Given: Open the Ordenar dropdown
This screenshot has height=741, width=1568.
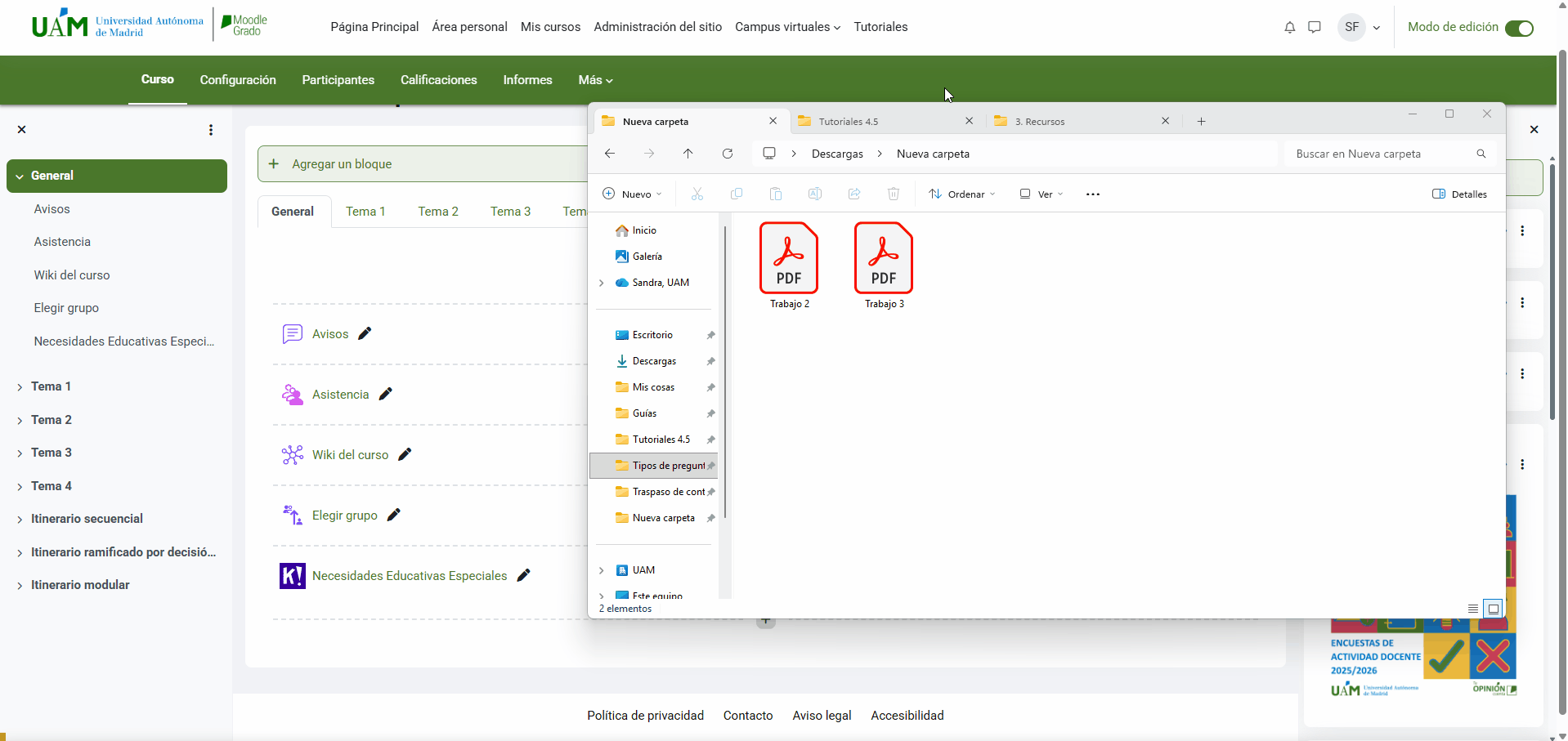Looking at the screenshot, I should [962, 194].
